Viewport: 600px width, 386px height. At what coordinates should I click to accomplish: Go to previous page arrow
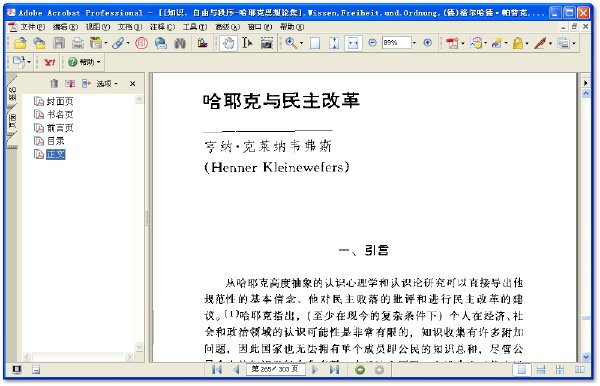click(236, 370)
